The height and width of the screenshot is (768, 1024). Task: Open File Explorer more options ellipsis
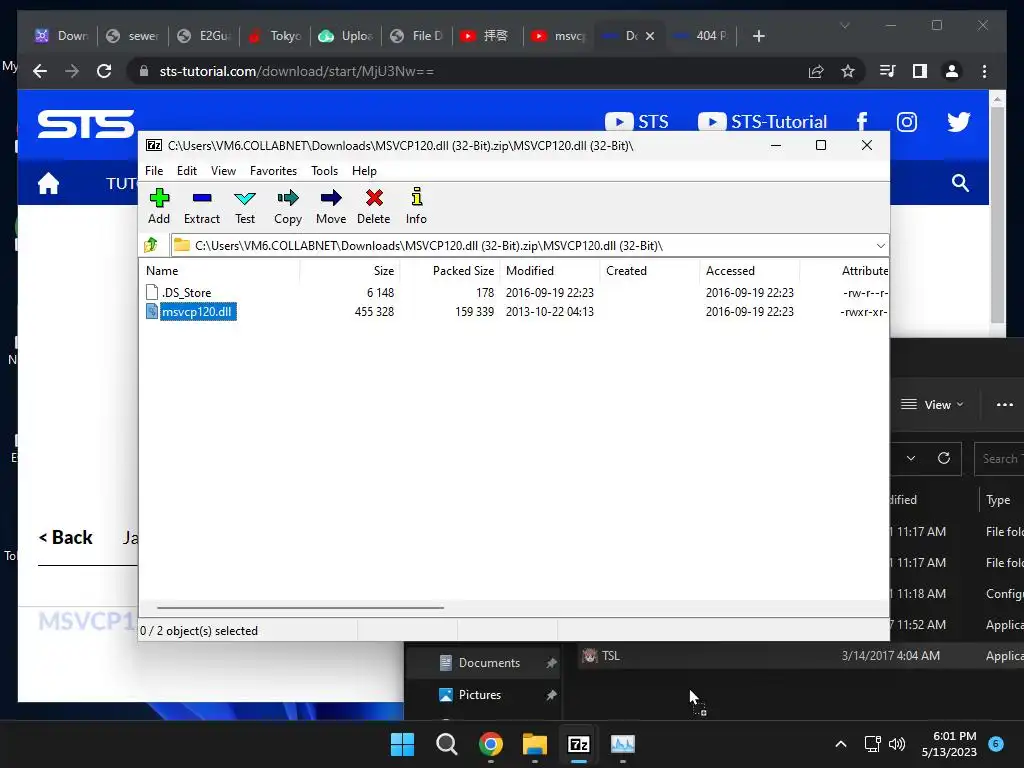pyautogui.click(x=1004, y=405)
